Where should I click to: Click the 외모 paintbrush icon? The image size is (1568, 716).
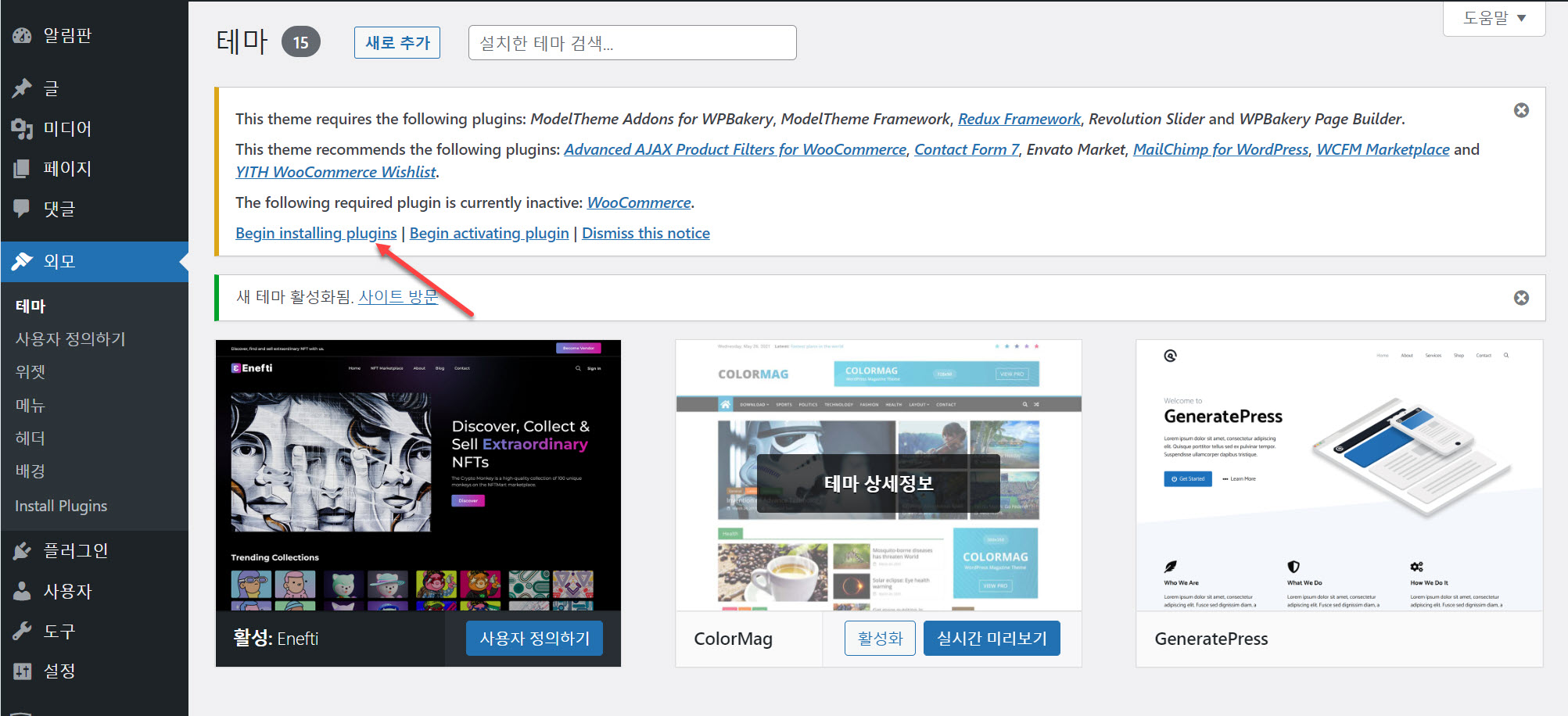22,261
